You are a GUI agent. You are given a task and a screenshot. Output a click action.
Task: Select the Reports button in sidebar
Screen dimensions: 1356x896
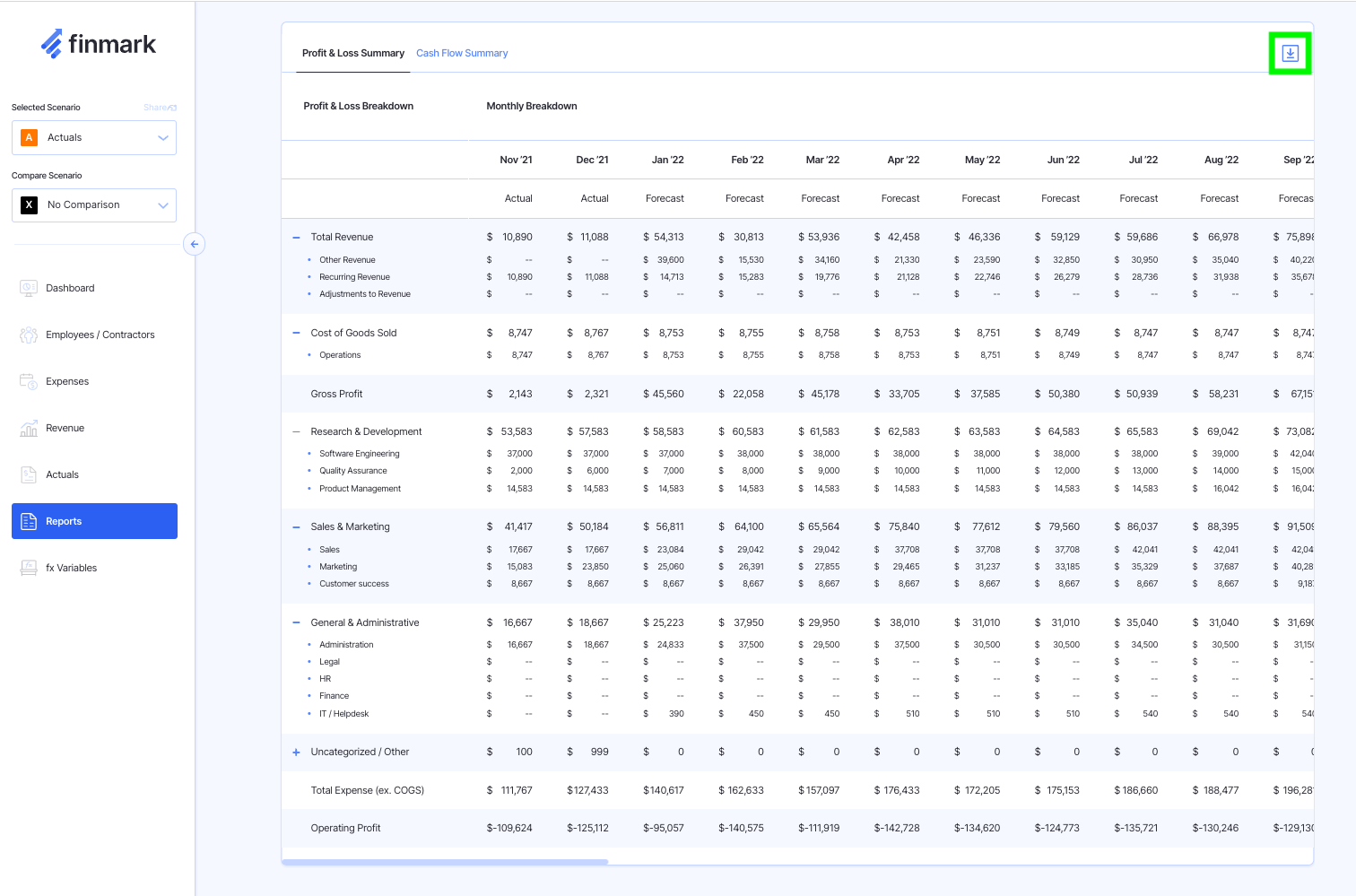(x=94, y=521)
